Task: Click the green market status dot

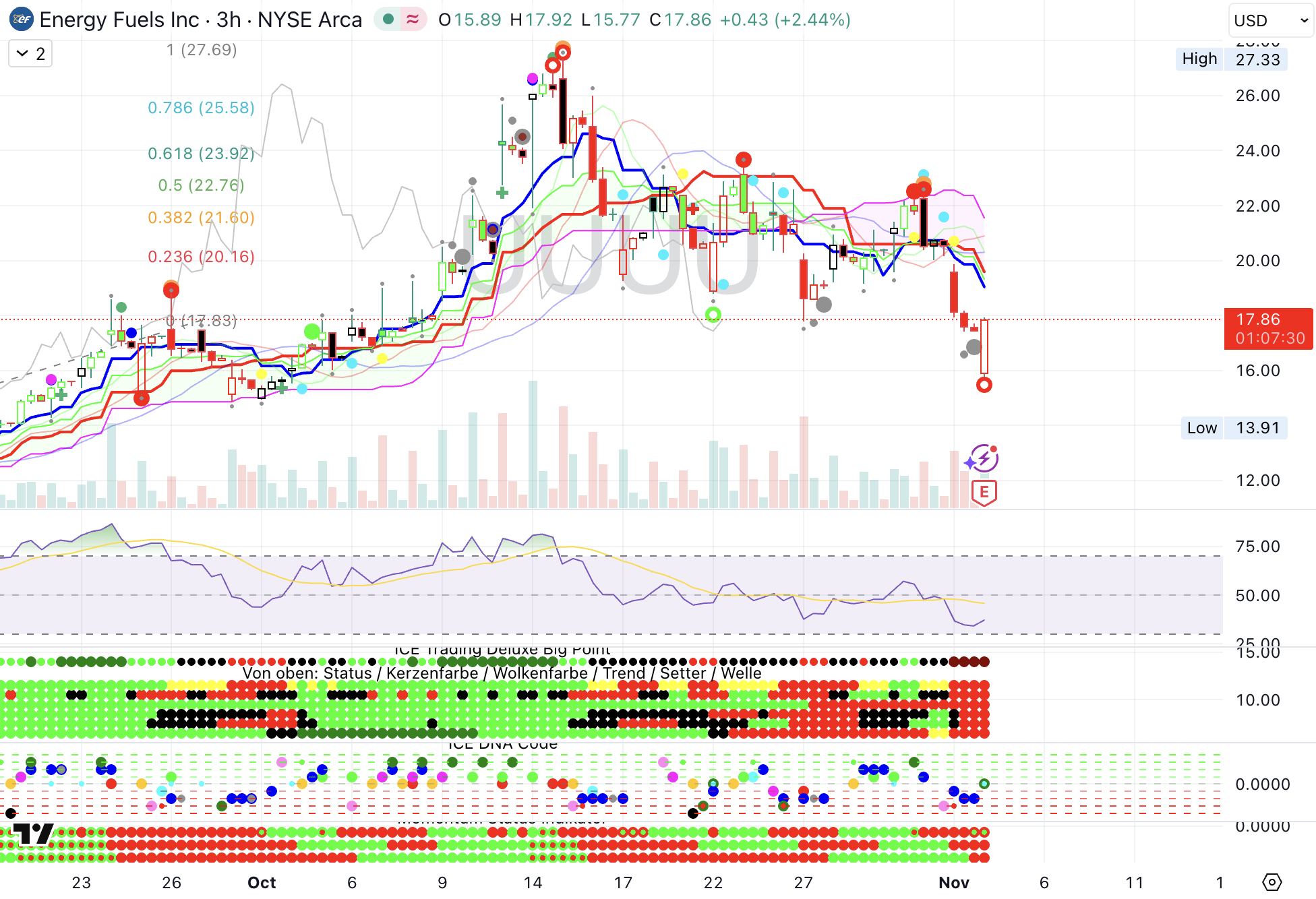Action: pyautogui.click(x=388, y=20)
